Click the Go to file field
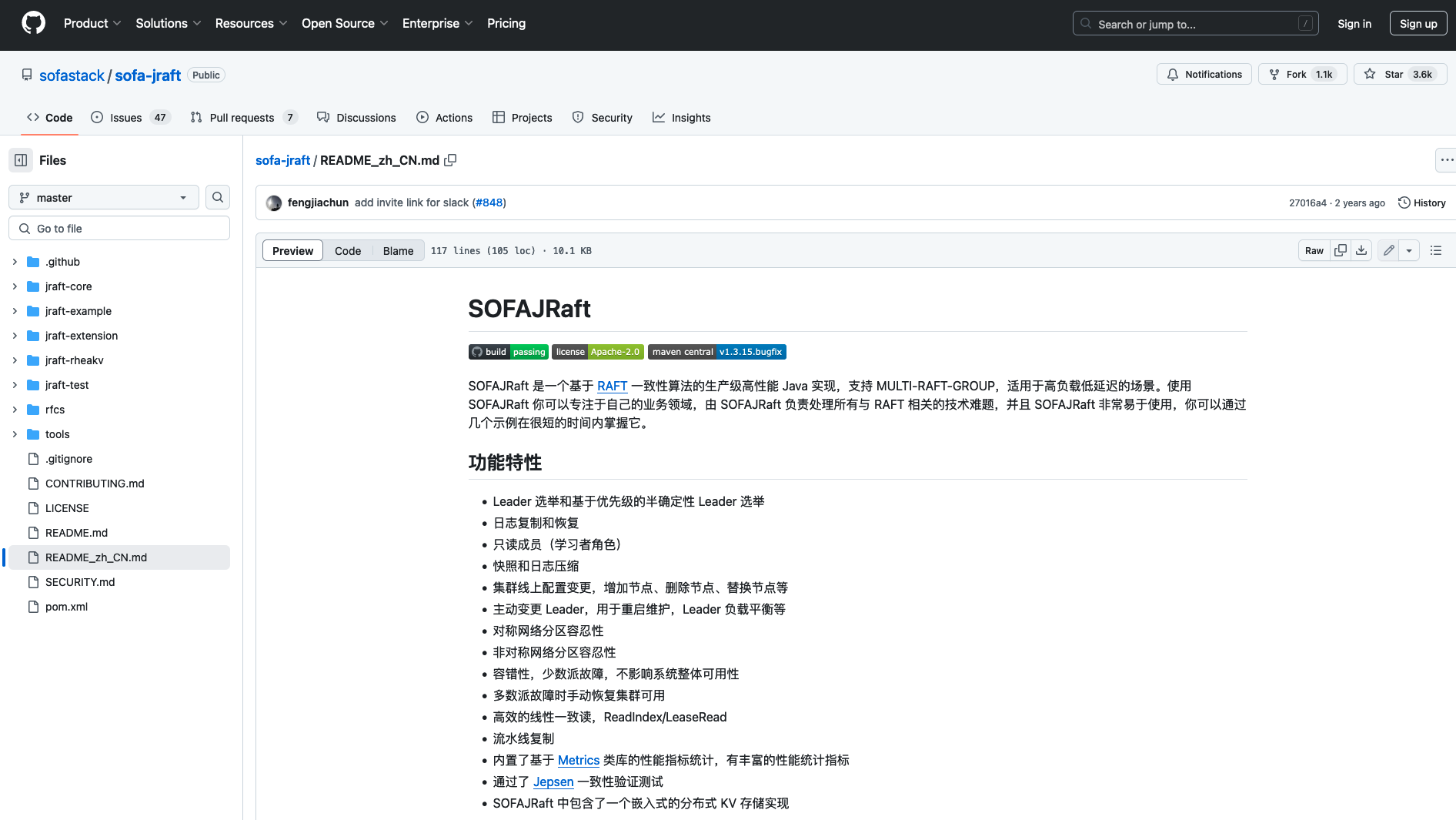1456x820 pixels. coord(119,229)
